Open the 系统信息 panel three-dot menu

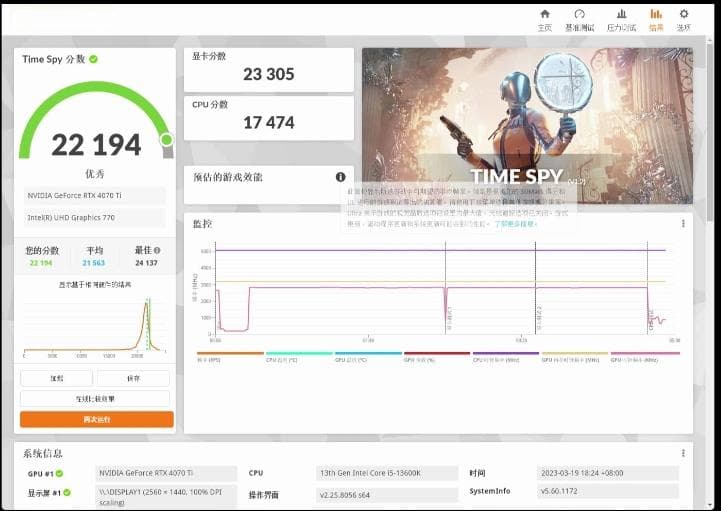click(x=683, y=453)
